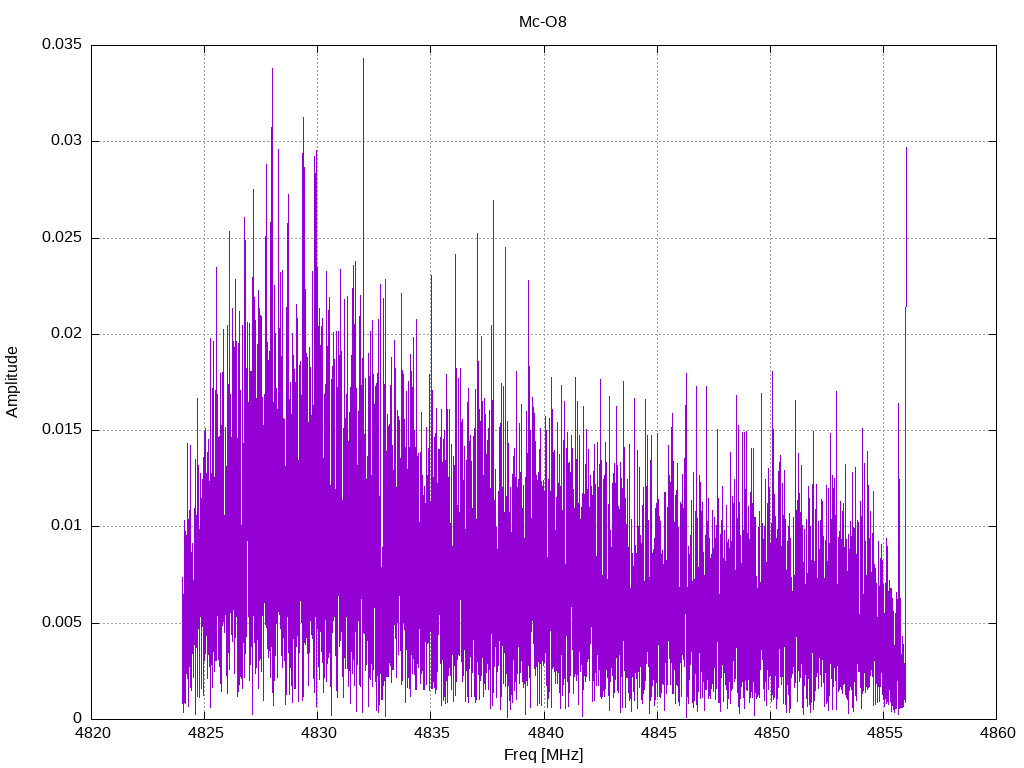Click the 4840 x-axis tick label
This screenshot has height=768, width=1024.
click(544, 733)
